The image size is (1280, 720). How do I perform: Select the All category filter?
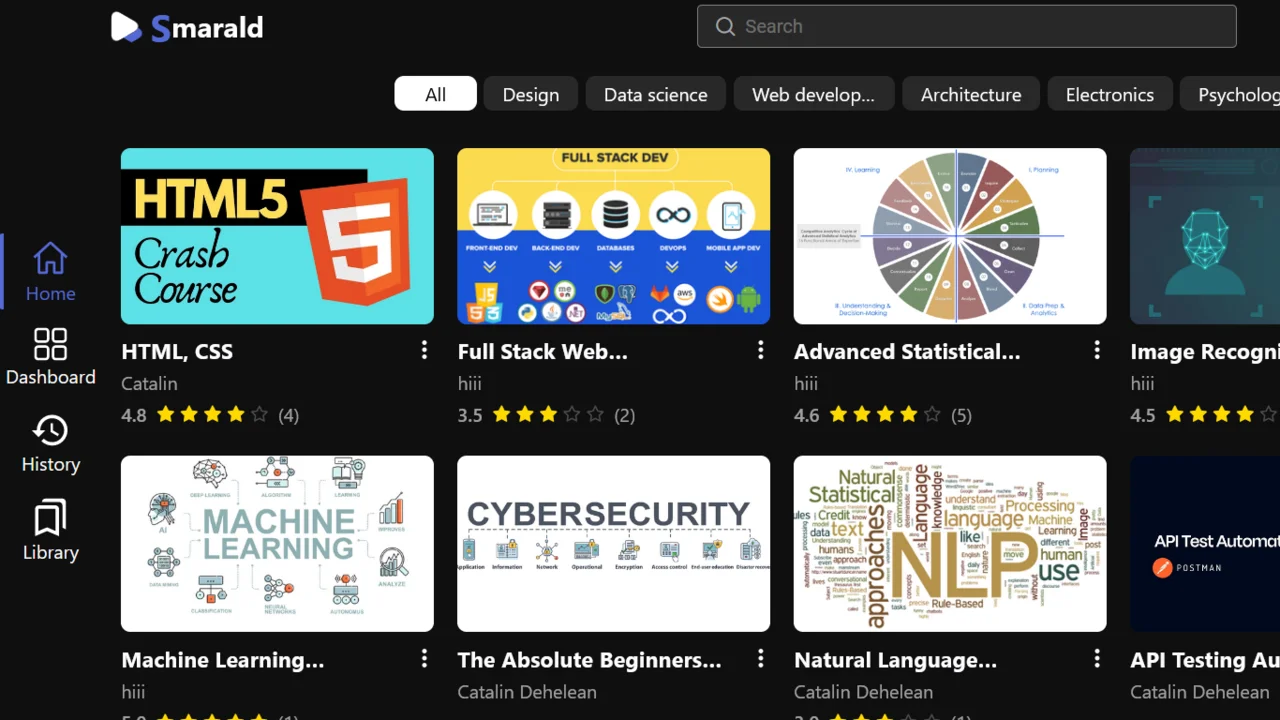(x=436, y=94)
